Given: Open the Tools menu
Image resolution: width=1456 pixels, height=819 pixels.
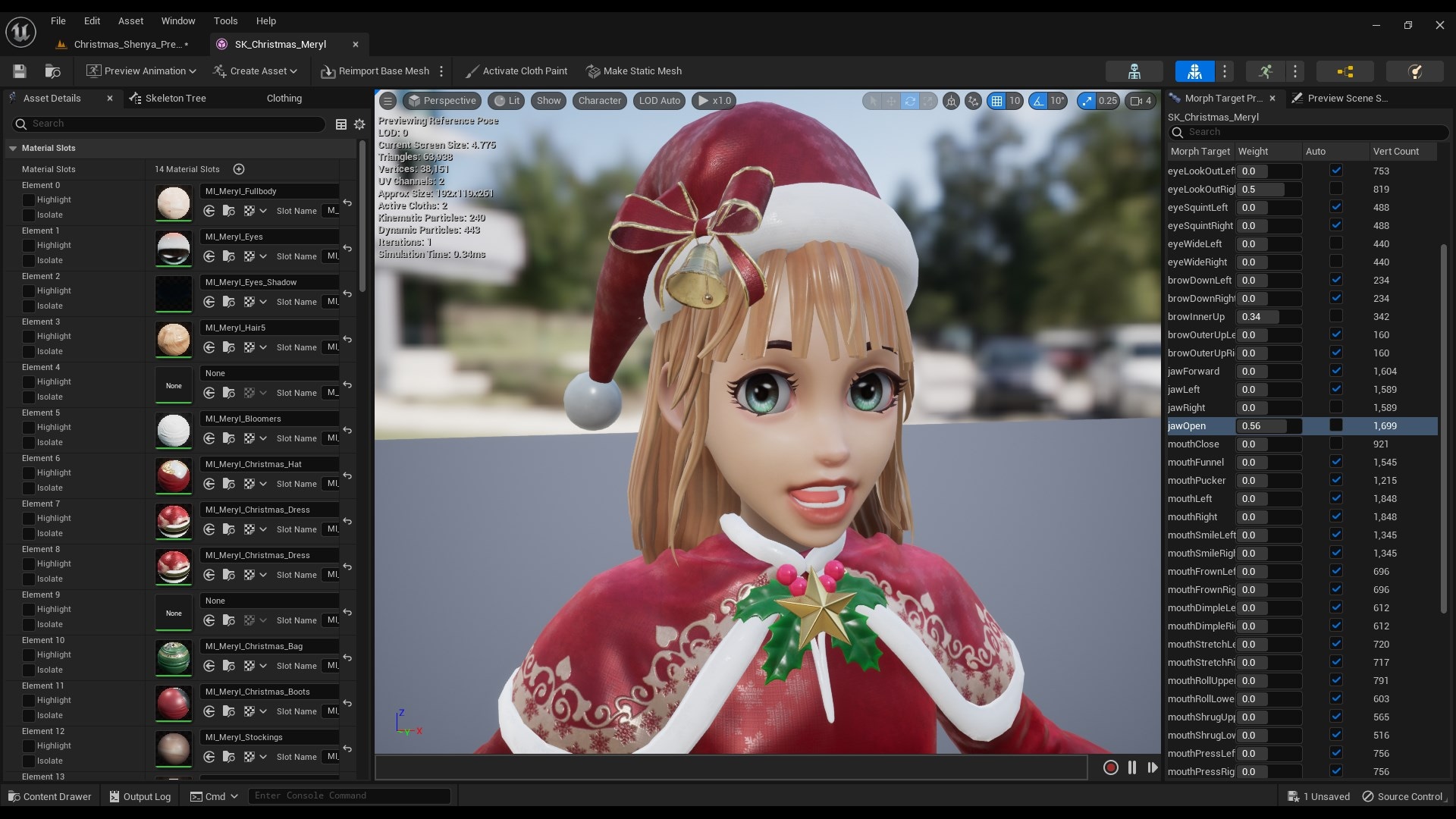Looking at the screenshot, I should click(x=225, y=20).
